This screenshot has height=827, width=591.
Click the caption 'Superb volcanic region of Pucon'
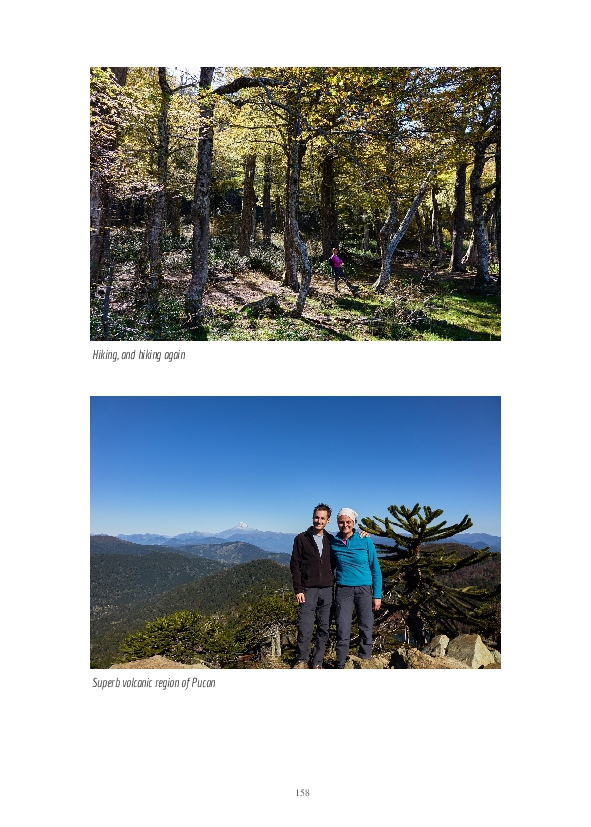pyautogui.click(x=153, y=683)
